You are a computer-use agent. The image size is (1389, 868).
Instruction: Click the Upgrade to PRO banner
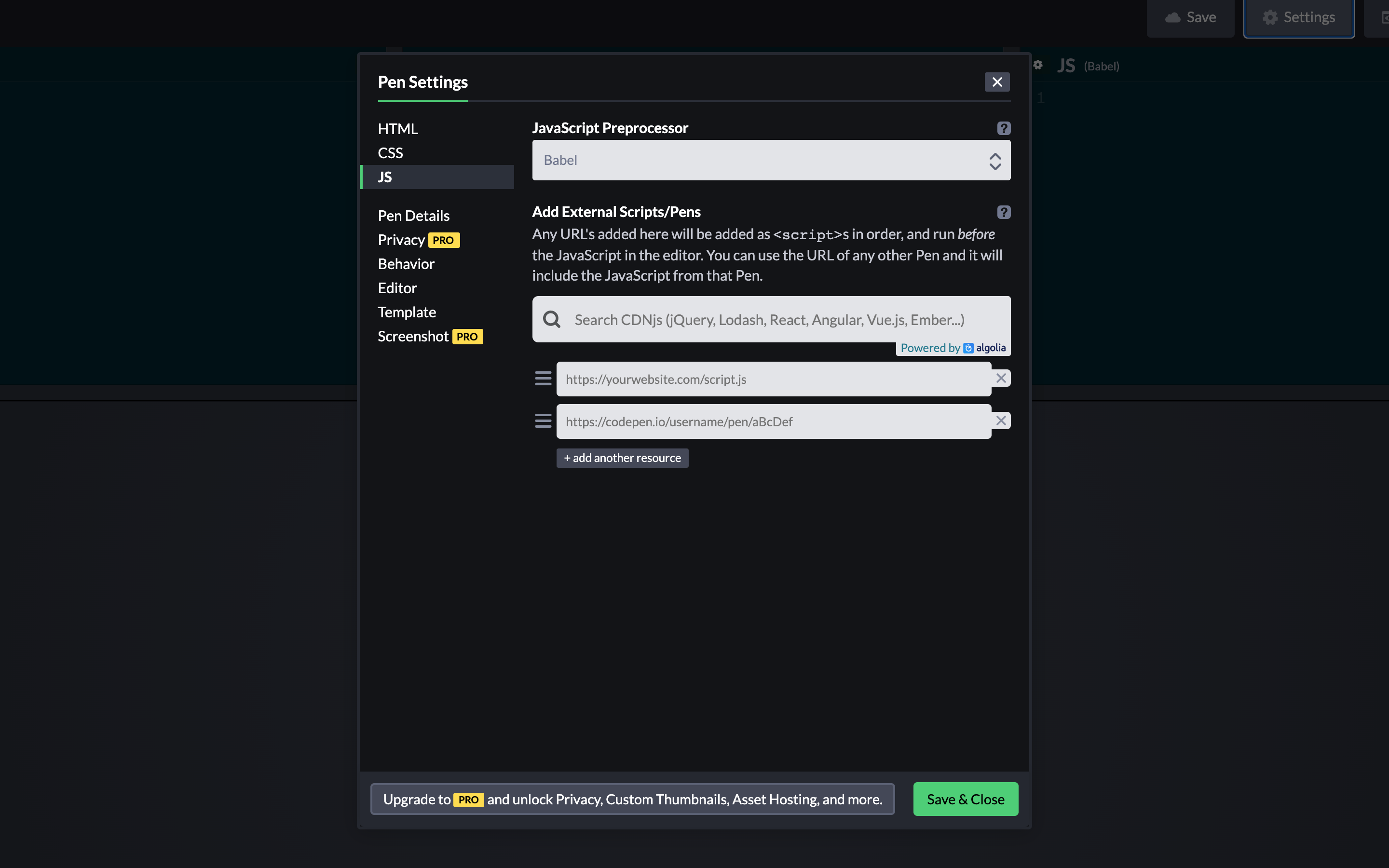coord(632,799)
